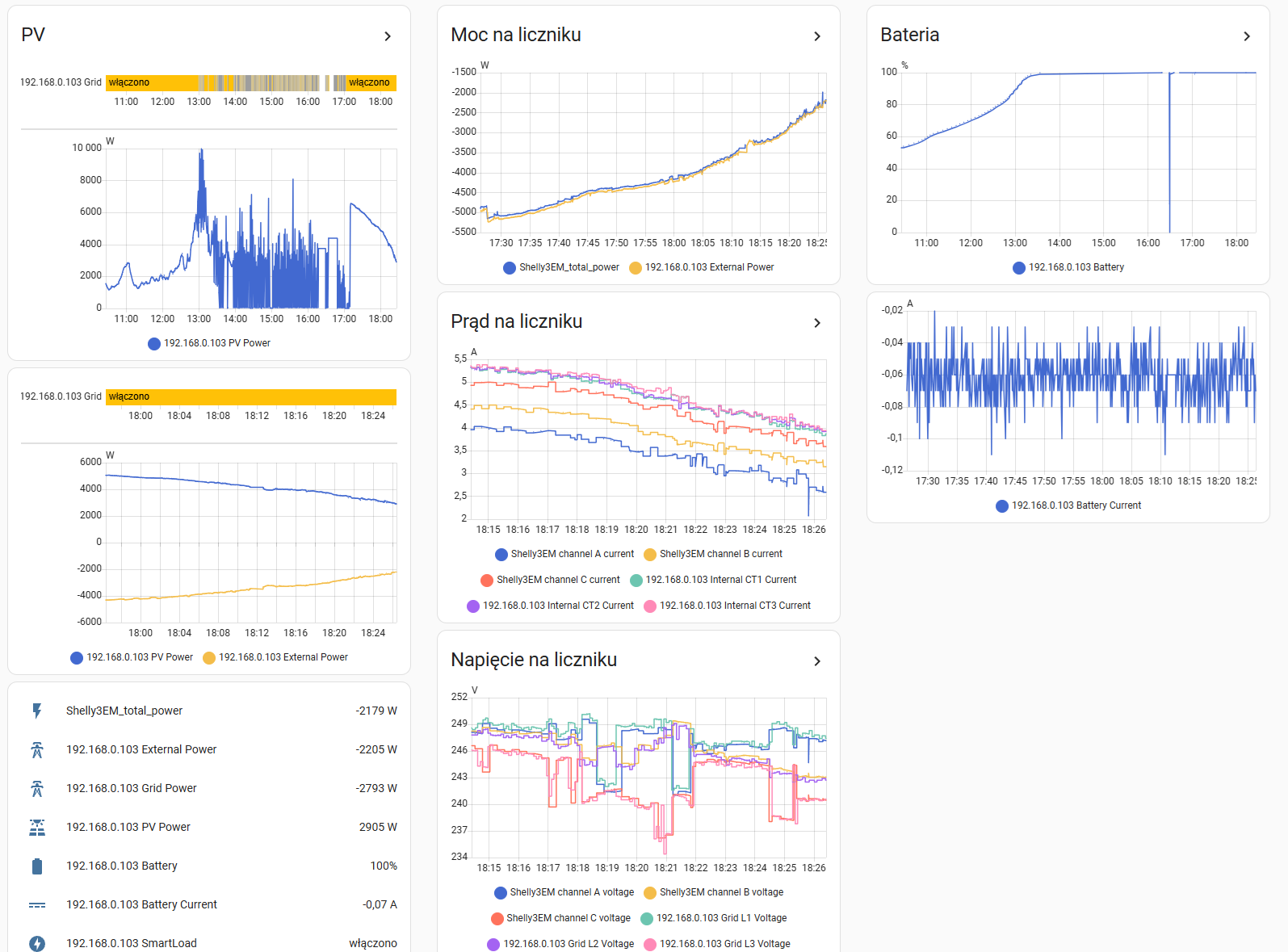Screen dimensions: 1288x952
Task: Expand Napięcie na liczniku using its chevron
Action: point(817,661)
